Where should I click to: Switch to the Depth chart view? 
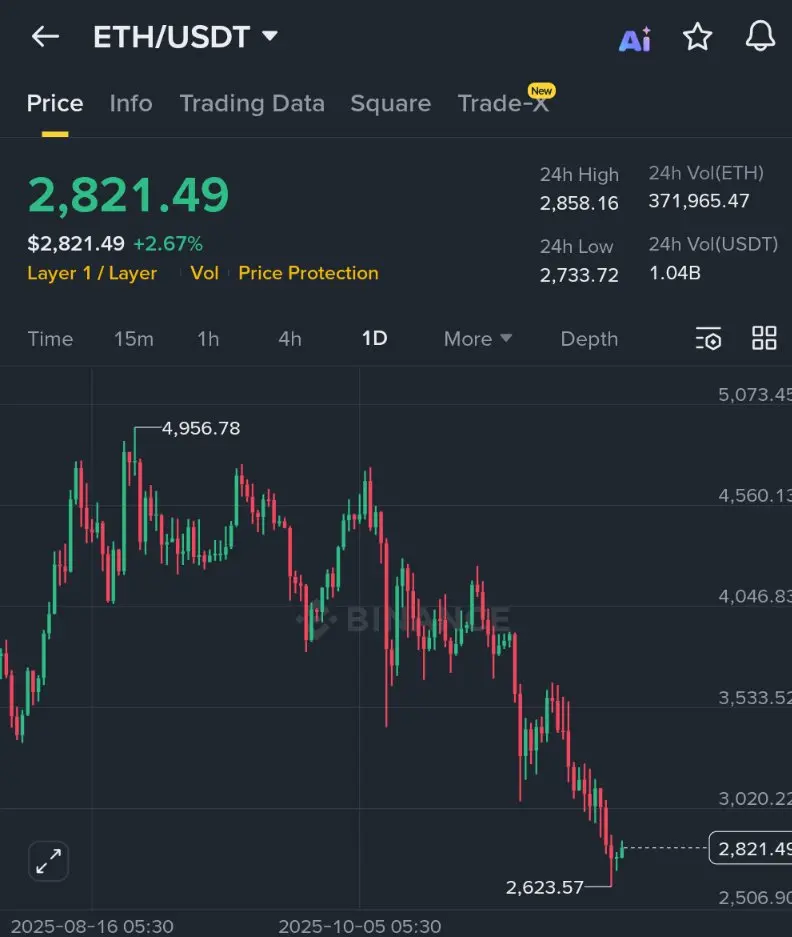pos(589,339)
